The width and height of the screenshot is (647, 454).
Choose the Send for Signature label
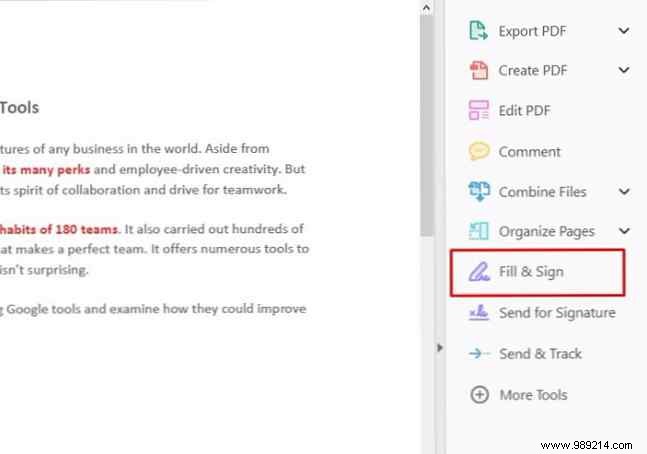tap(557, 313)
